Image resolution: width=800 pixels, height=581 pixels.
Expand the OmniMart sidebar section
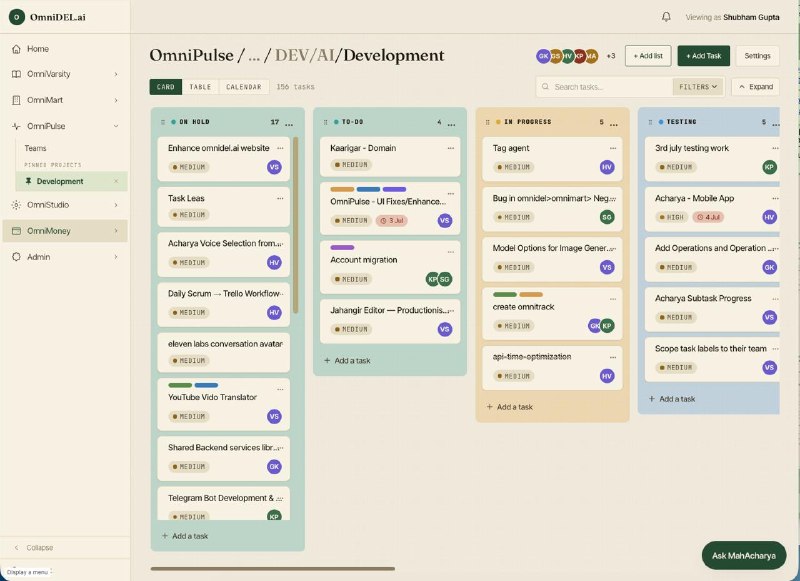click(x=116, y=100)
